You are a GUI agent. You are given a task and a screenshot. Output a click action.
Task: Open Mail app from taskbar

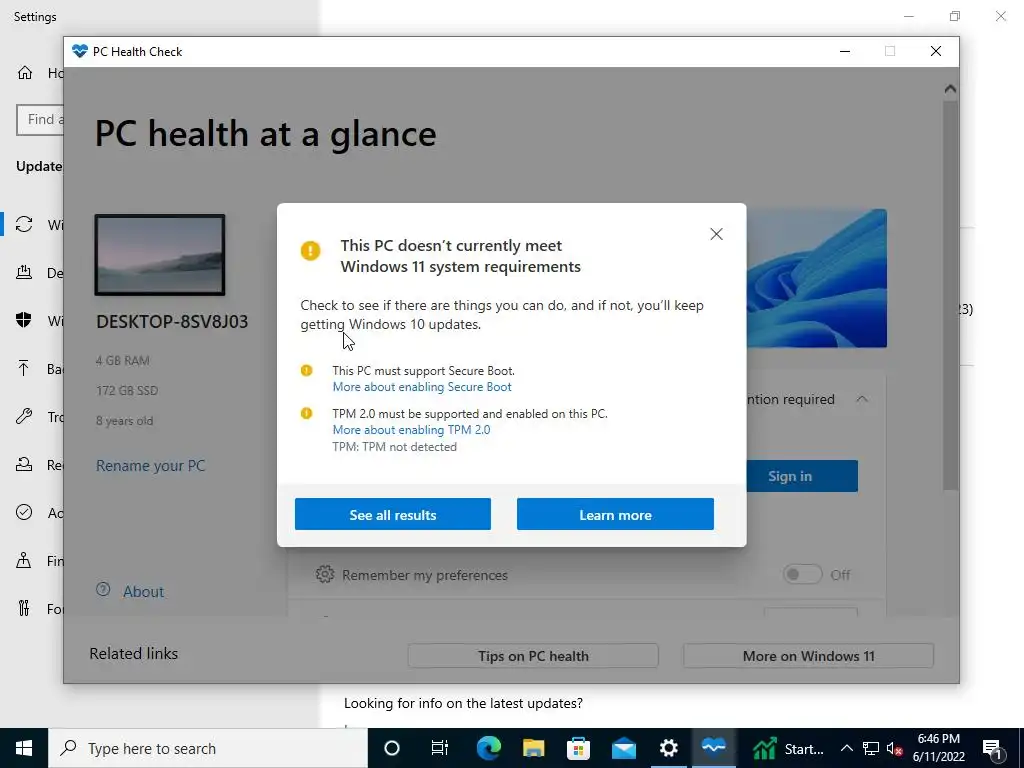pos(624,748)
